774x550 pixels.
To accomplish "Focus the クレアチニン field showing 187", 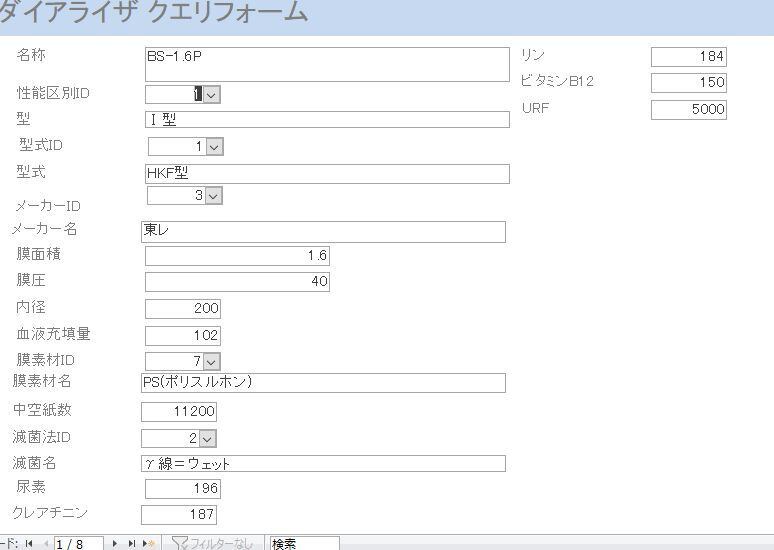I will 179,515.
